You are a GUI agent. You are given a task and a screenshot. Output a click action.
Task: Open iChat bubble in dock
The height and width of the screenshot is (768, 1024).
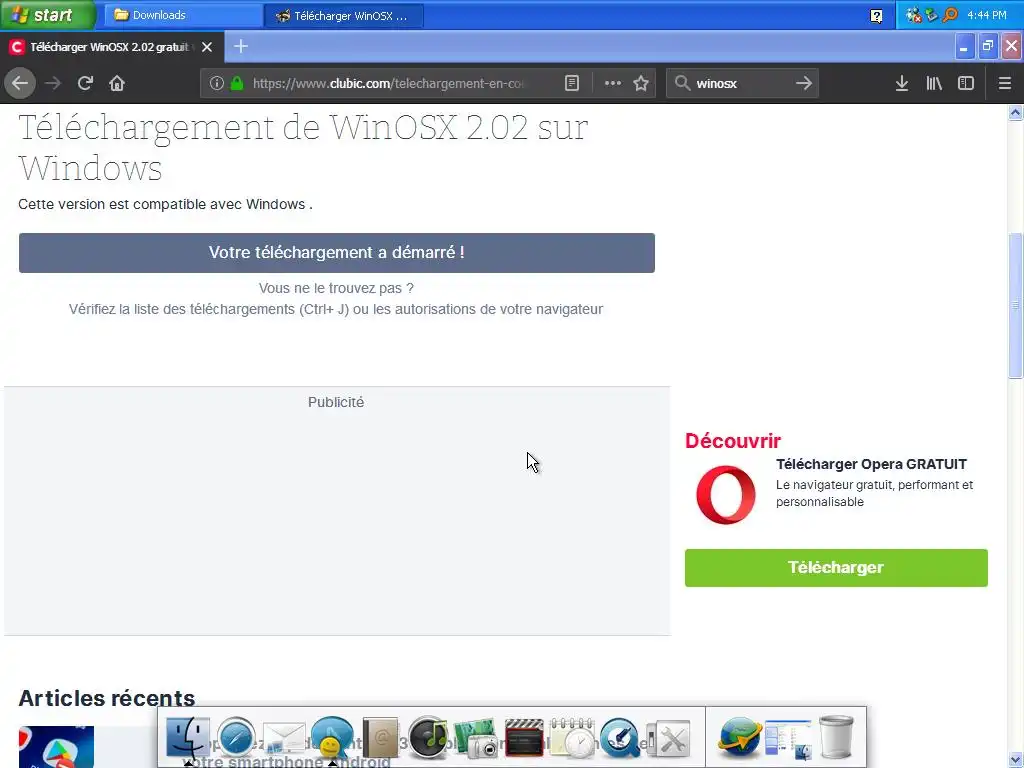click(332, 738)
